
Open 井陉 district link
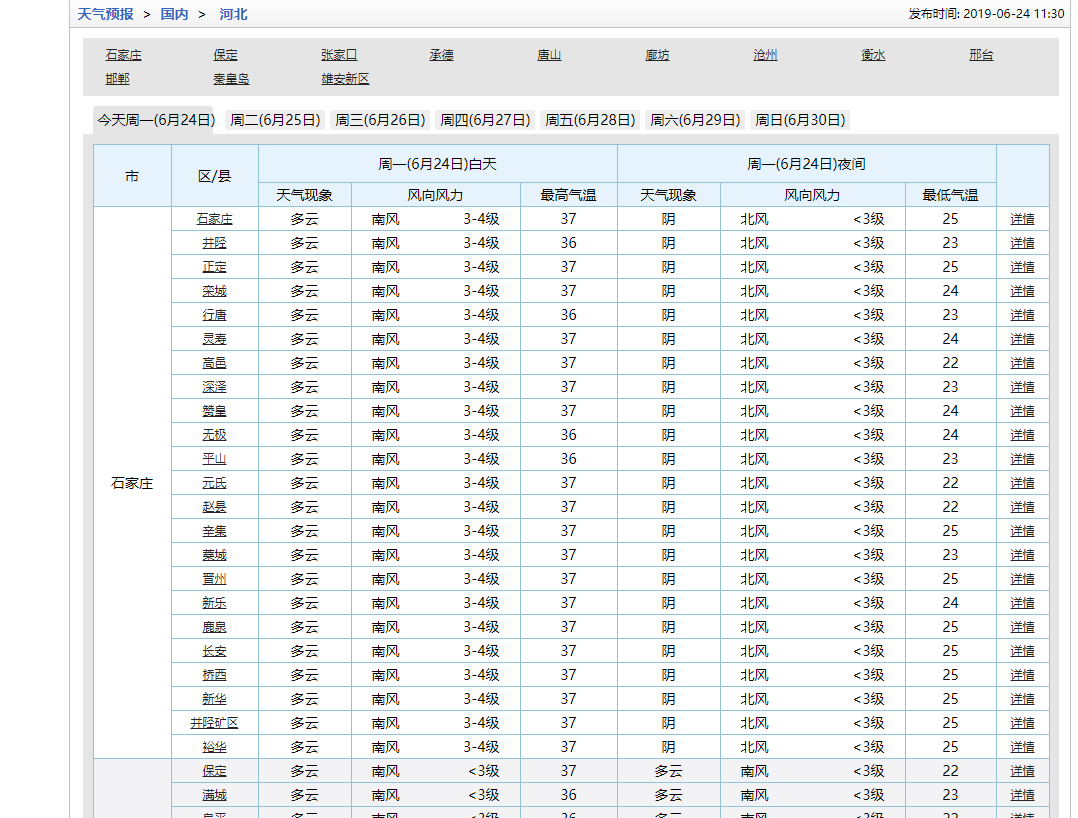coord(214,243)
